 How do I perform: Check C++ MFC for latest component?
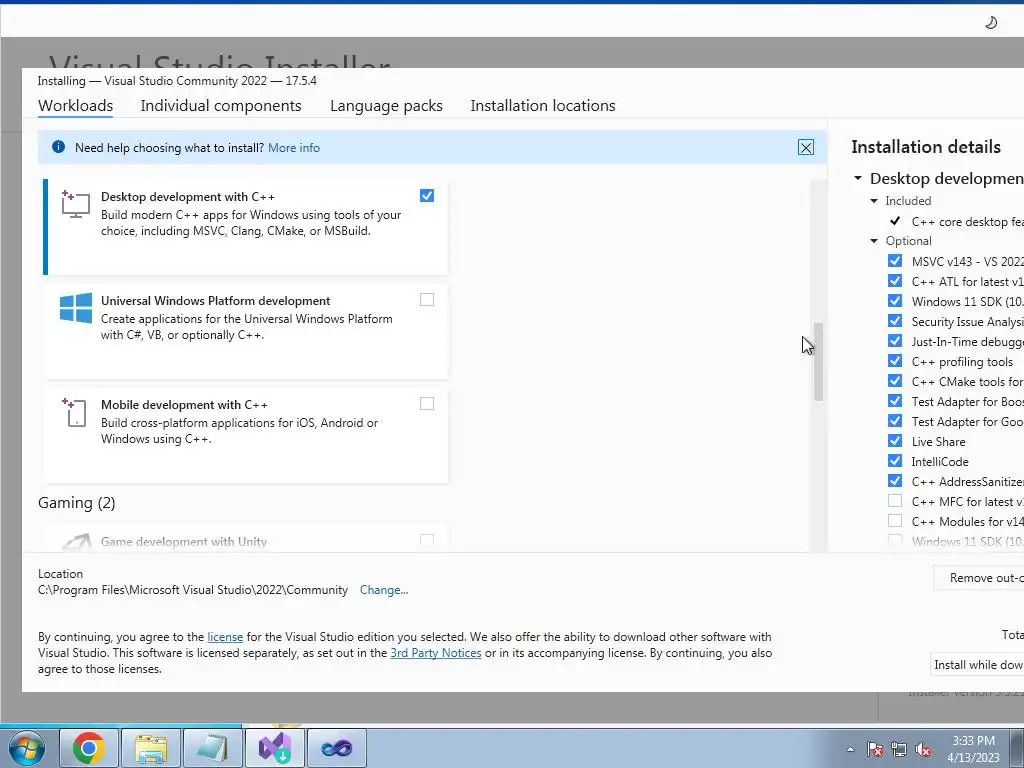tap(895, 501)
